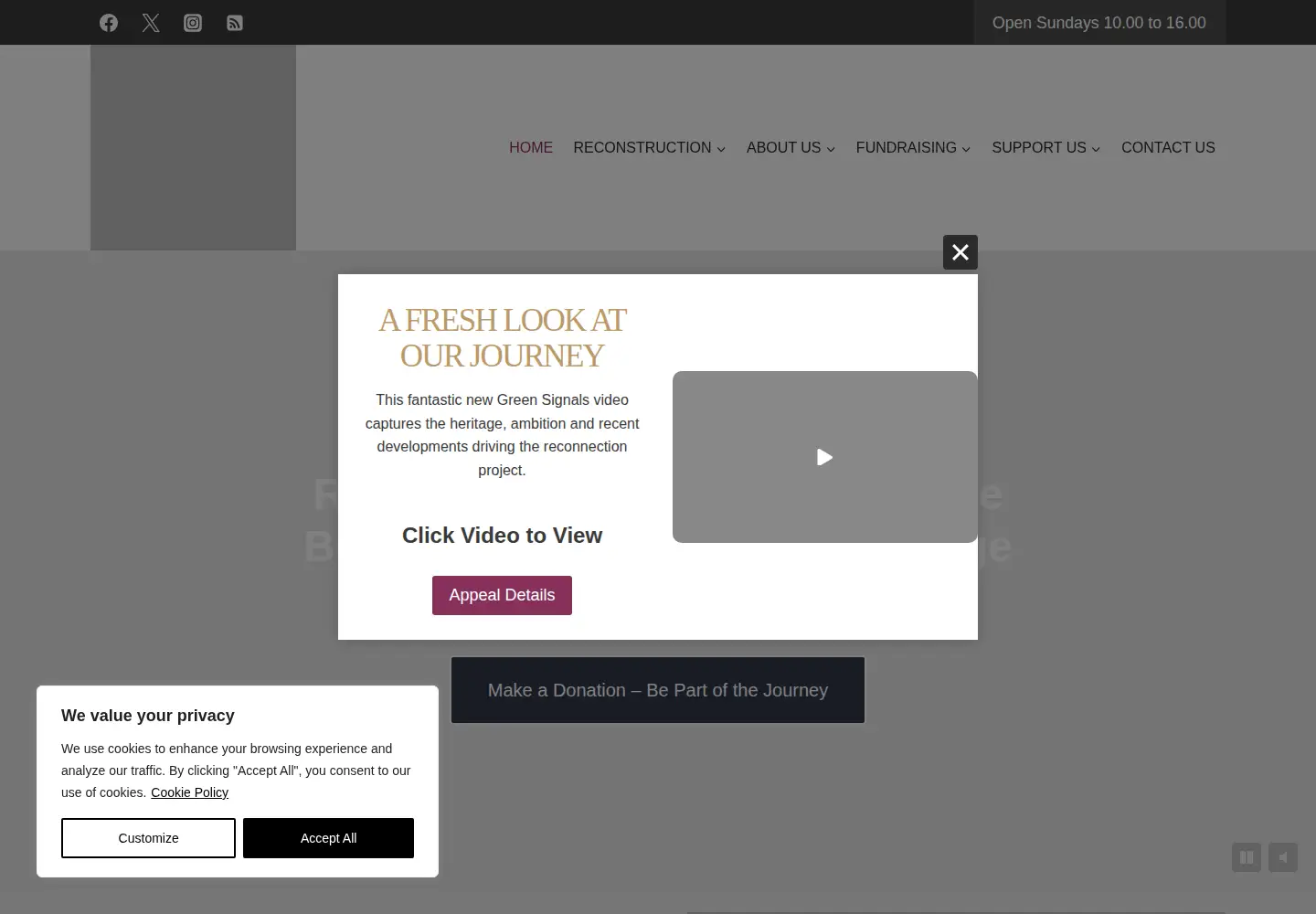Click the 'Open Sundays 10.00 to 16.00' notice
Screen dimensions: 1316x914
coord(1099,23)
